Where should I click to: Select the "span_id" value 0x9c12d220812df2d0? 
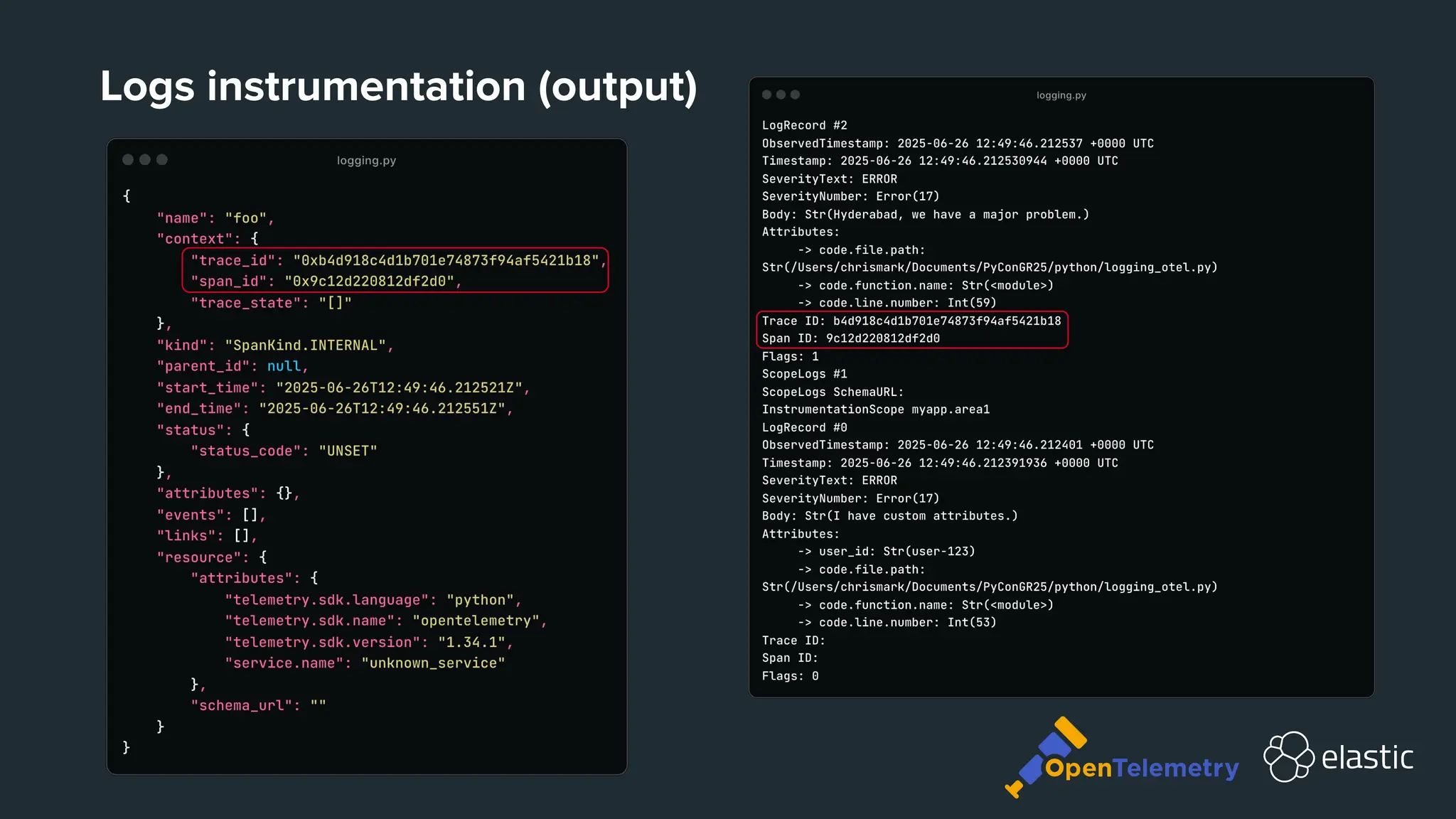point(369,282)
